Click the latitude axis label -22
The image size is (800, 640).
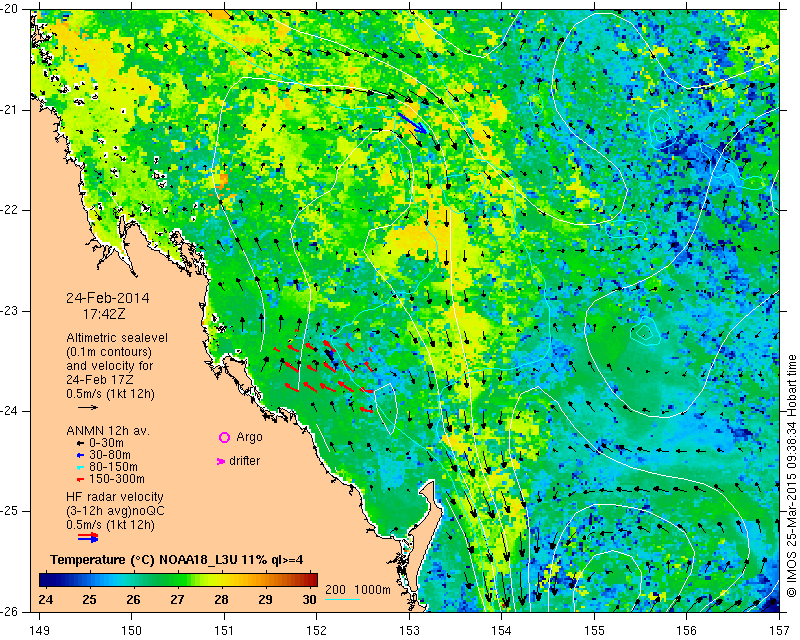pyautogui.click(x=10, y=210)
